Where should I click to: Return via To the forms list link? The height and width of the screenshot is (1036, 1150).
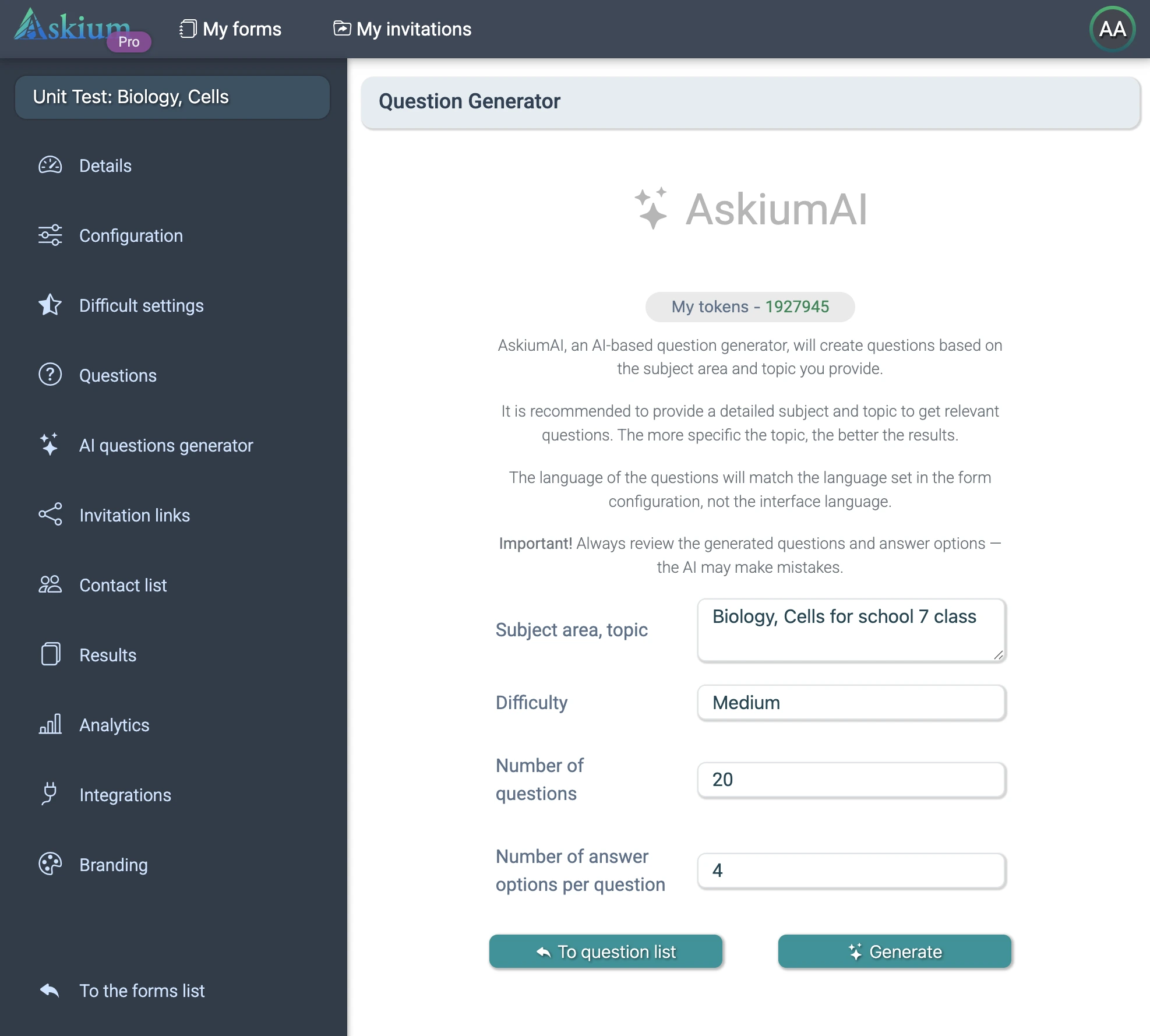tap(142, 991)
